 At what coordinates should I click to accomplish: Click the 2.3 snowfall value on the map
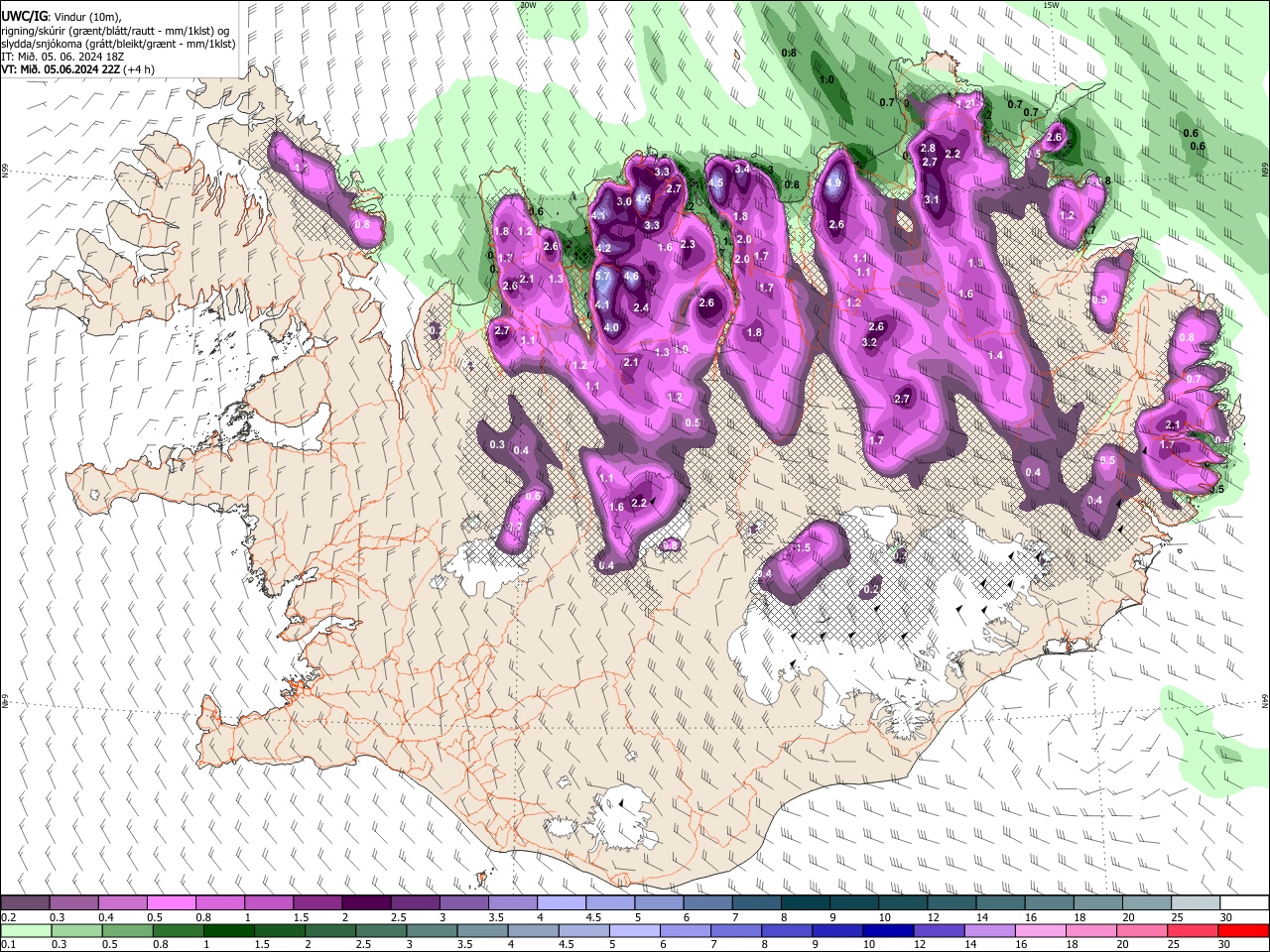(x=688, y=245)
